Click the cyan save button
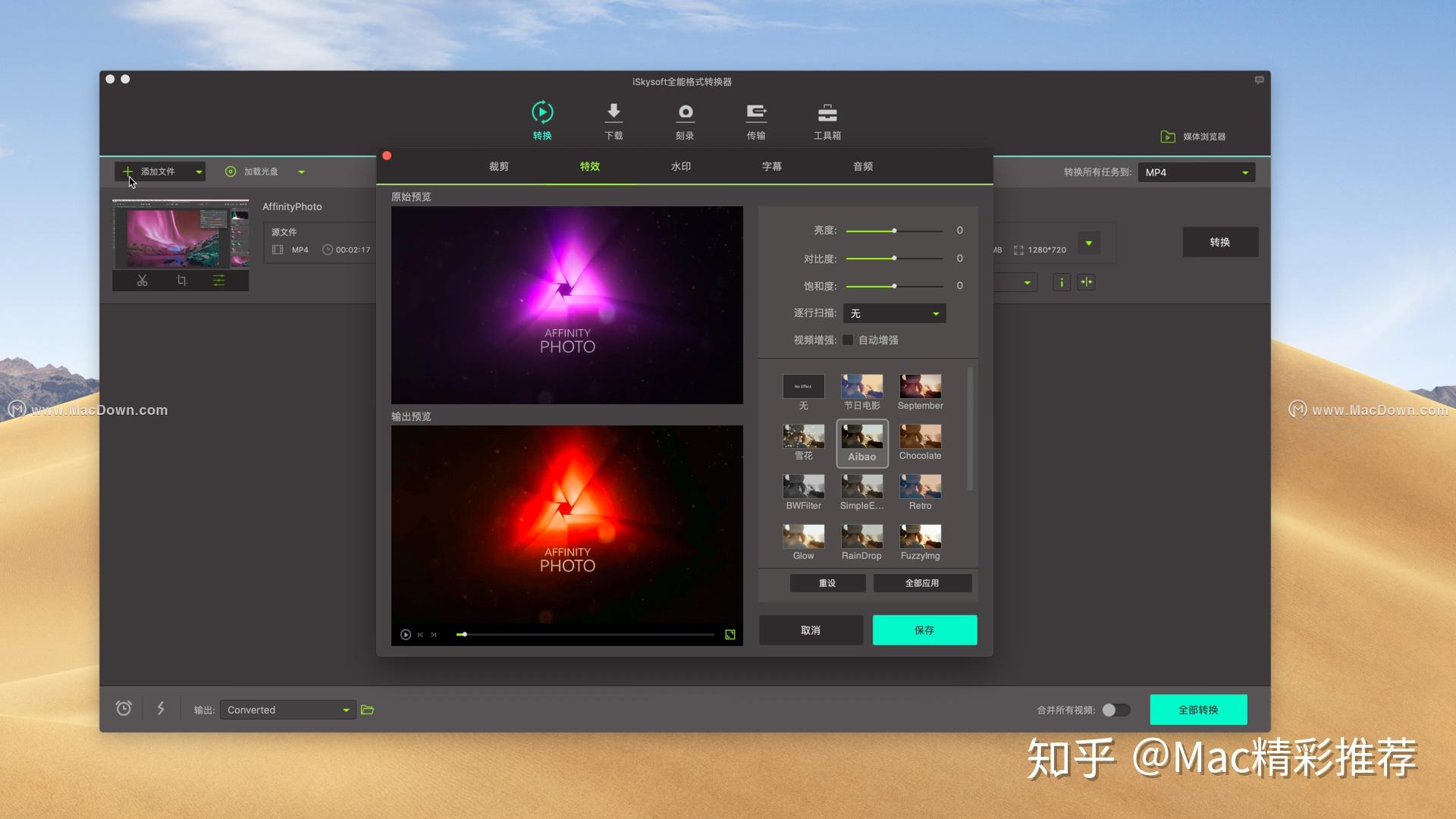The image size is (1456, 819). click(x=924, y=630)
